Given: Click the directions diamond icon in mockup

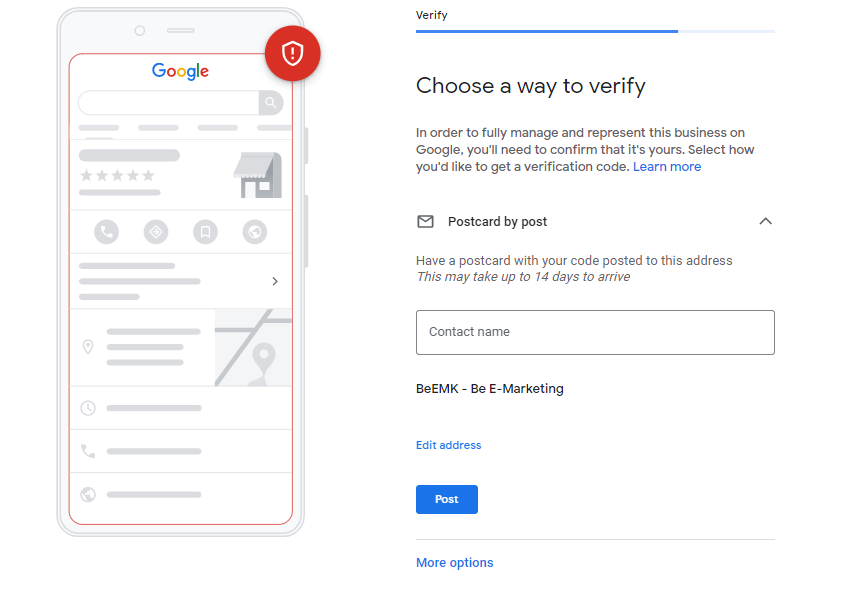Looking at the screenshot, I should coord(156,232).
